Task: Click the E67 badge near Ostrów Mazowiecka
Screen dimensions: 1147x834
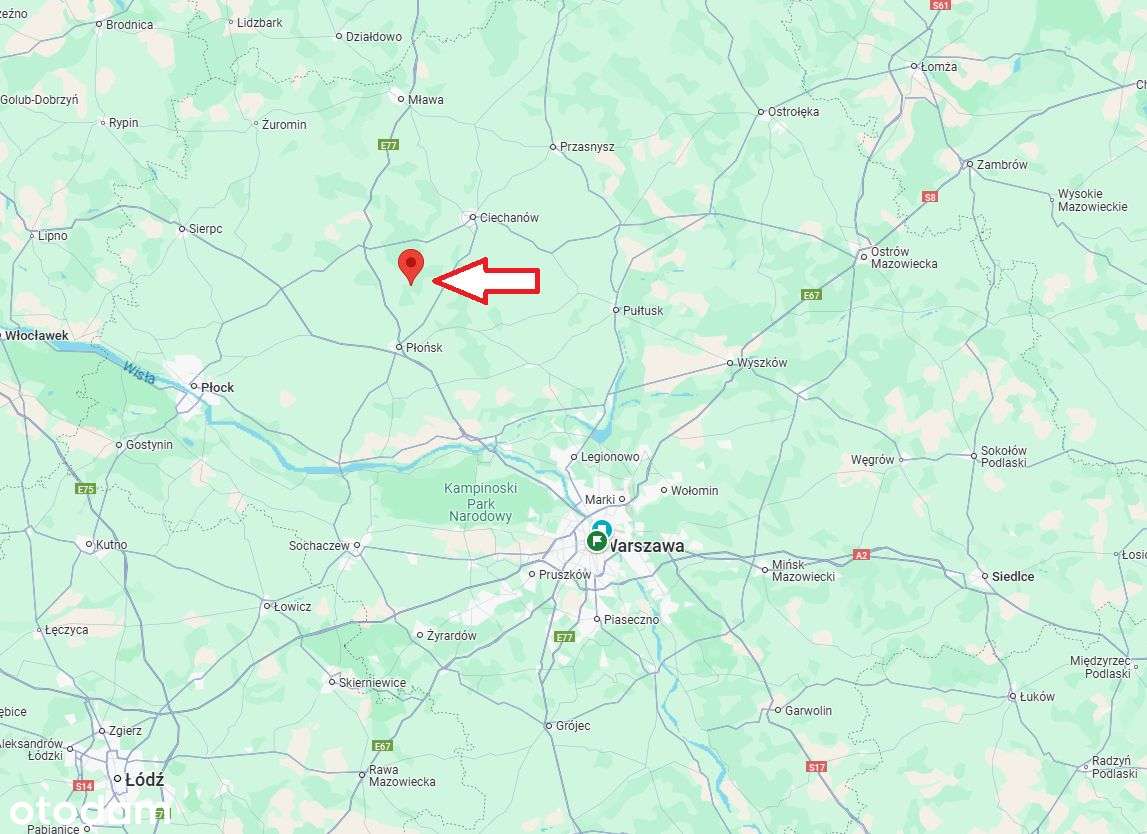Action: pos(811,295)
